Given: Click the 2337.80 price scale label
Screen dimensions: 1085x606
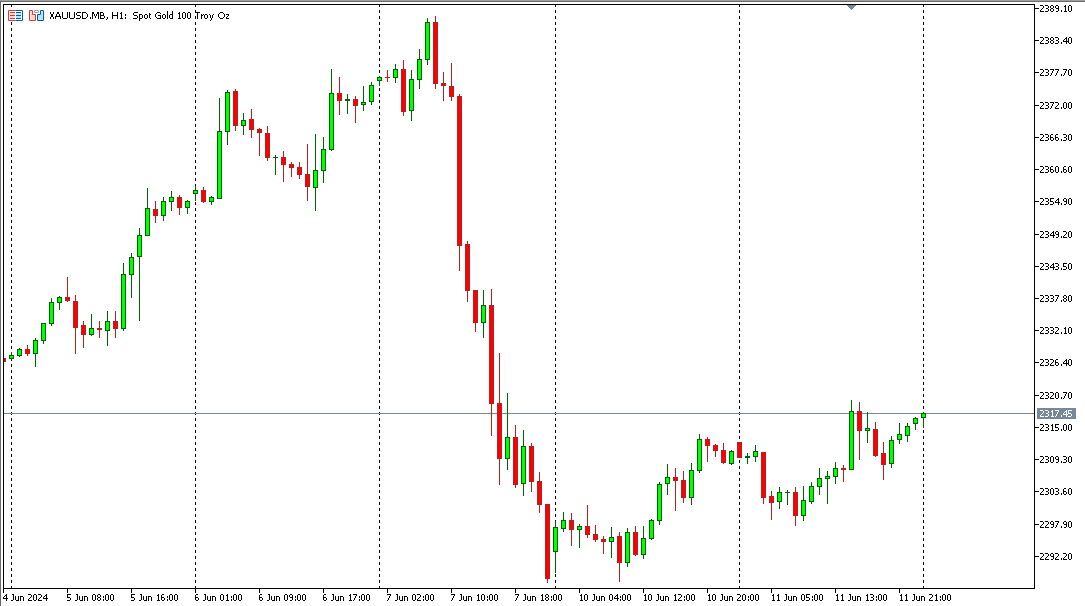Looking at the screenshot, I should pos(1056,299).
